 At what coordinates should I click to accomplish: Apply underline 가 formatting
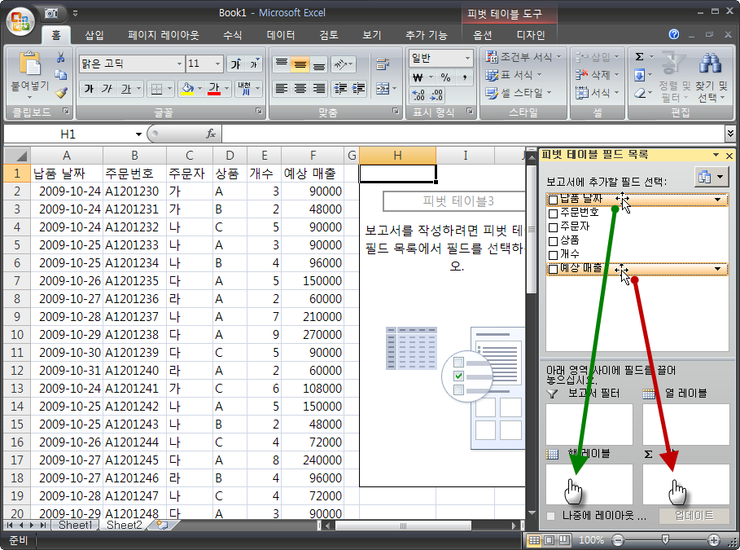pos(126,88)
